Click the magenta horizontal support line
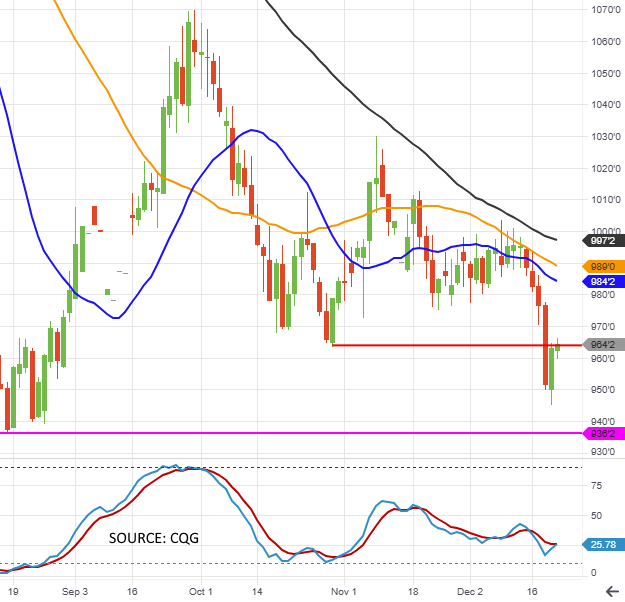 (x=291, y=433)
